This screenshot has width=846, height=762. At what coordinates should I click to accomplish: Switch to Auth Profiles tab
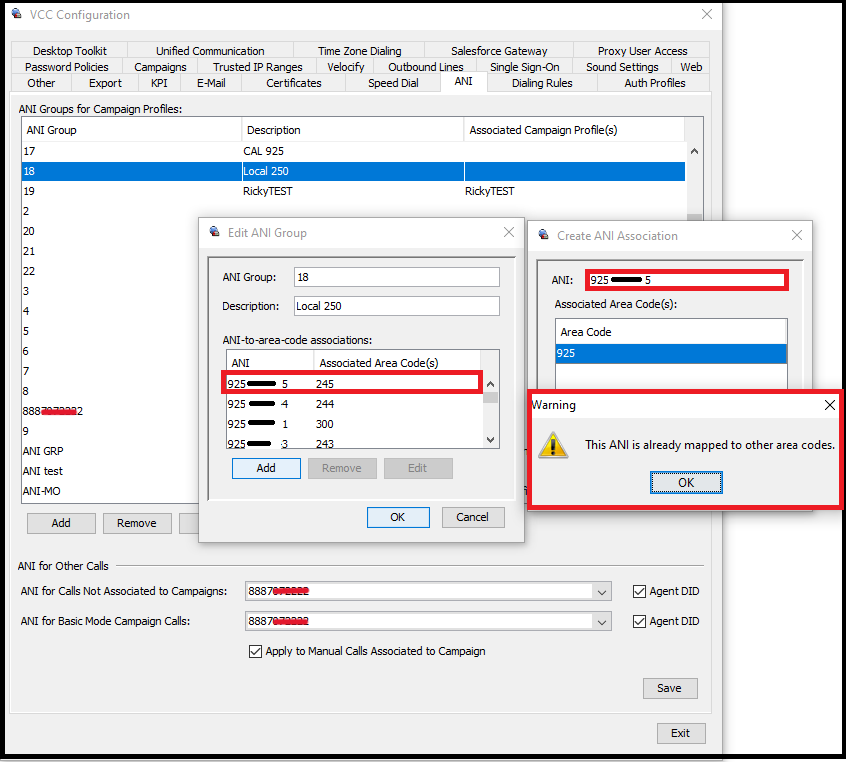click(x=654, y=83)
